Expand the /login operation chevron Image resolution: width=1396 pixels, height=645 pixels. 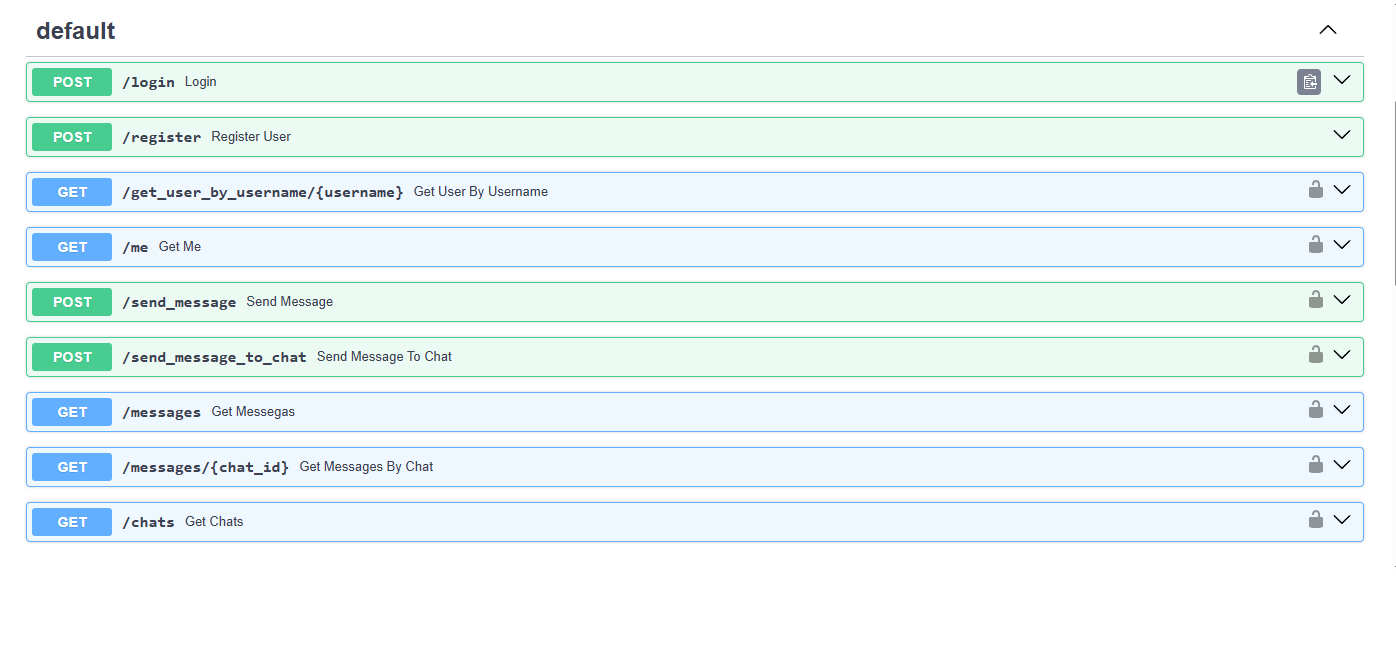tap(1342, 80)
